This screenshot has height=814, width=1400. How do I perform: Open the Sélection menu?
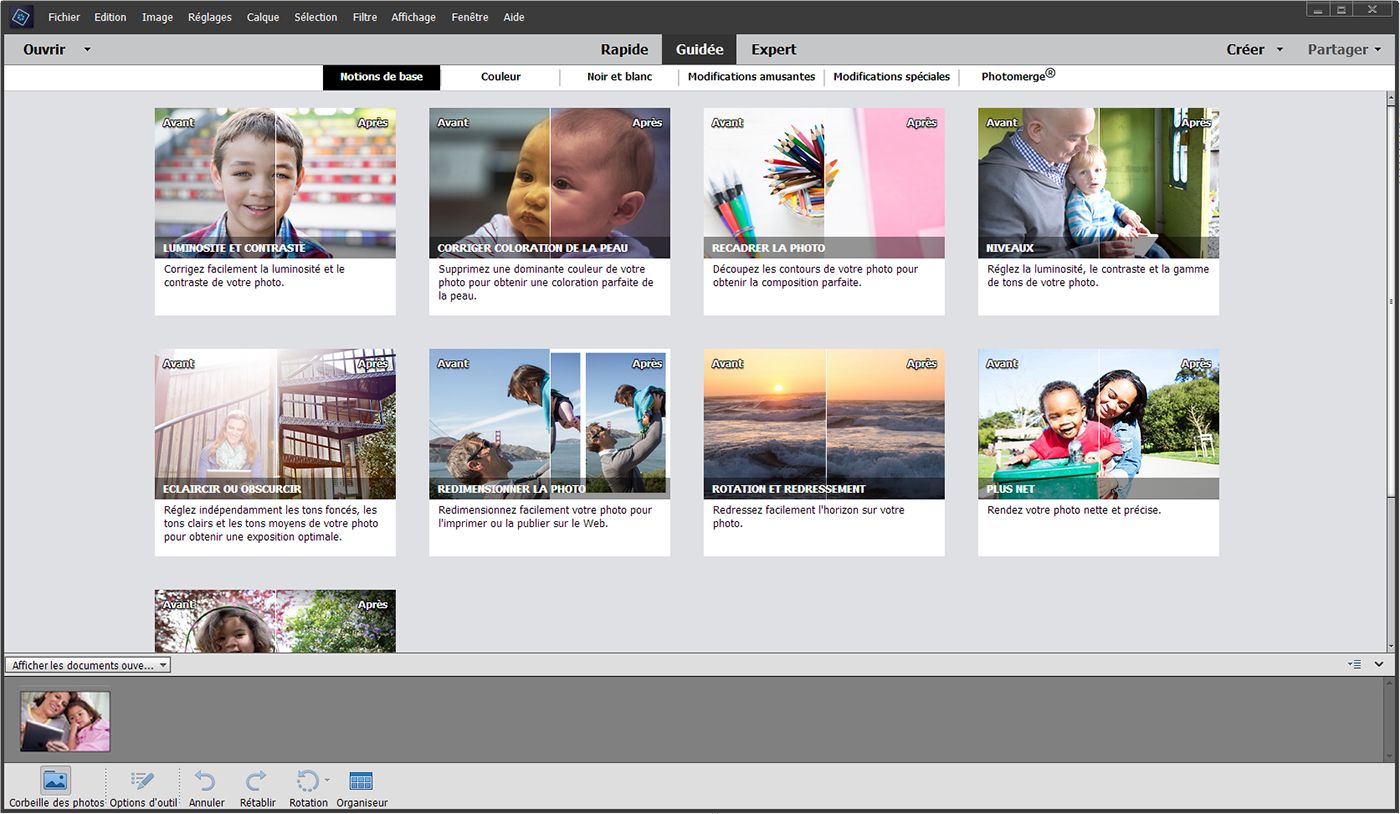point(316,17)
